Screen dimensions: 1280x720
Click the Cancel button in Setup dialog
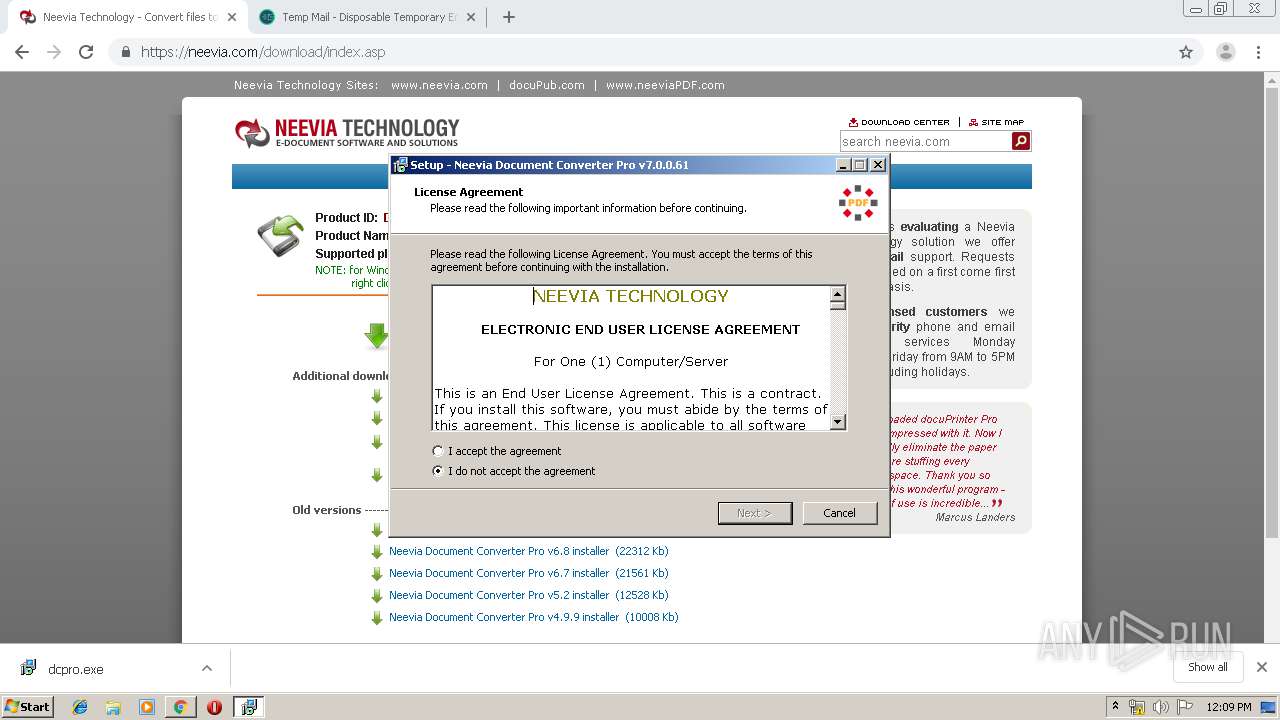(x=839, y=513)
